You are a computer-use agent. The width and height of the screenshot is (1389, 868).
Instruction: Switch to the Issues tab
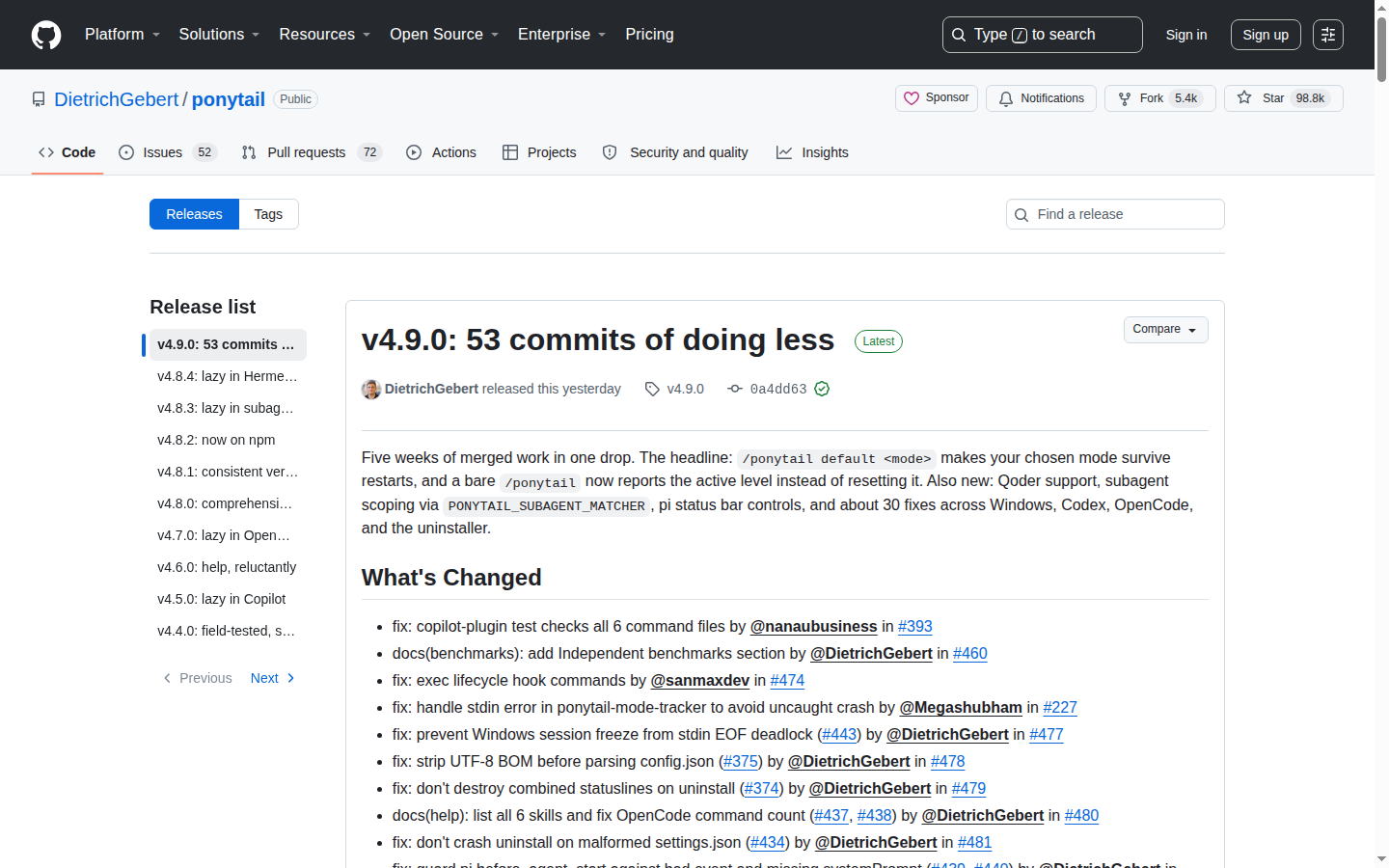[168, 152]
